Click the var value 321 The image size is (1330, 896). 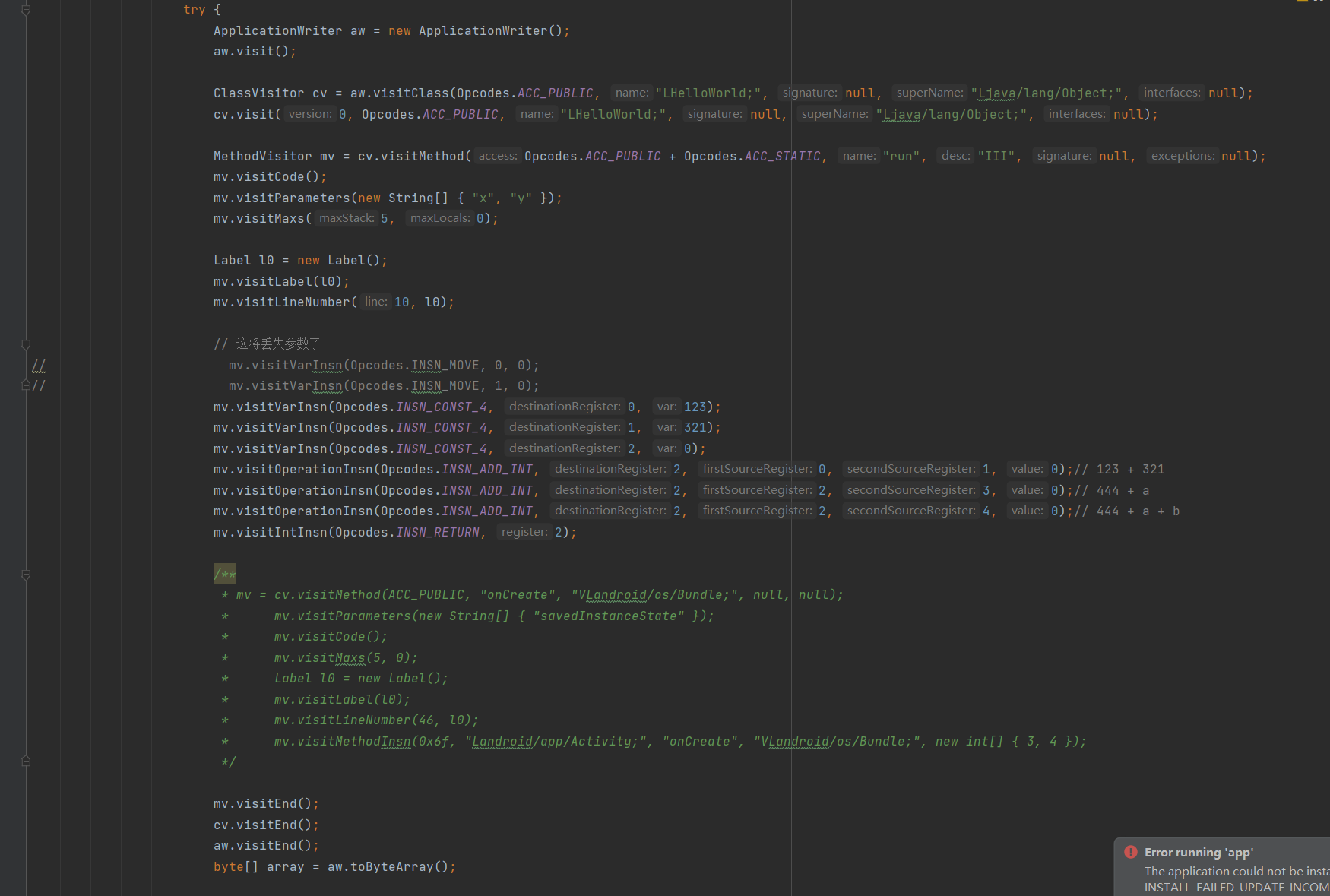695,427
